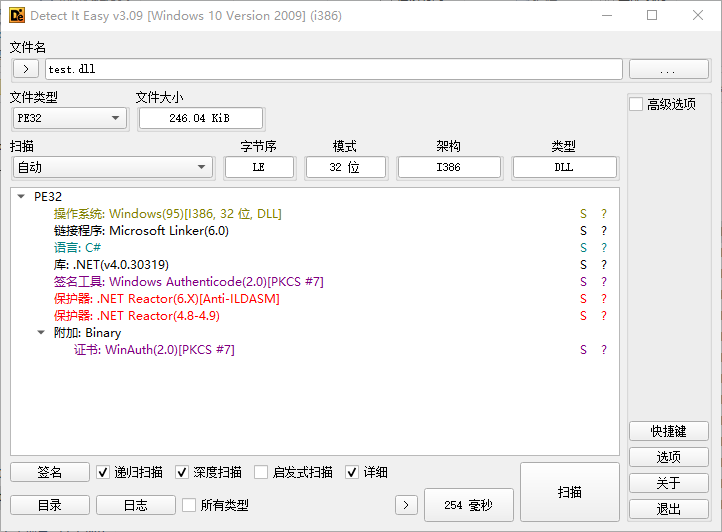Uncheck the 详细 checkbox
722x532 pixels.
352,472
